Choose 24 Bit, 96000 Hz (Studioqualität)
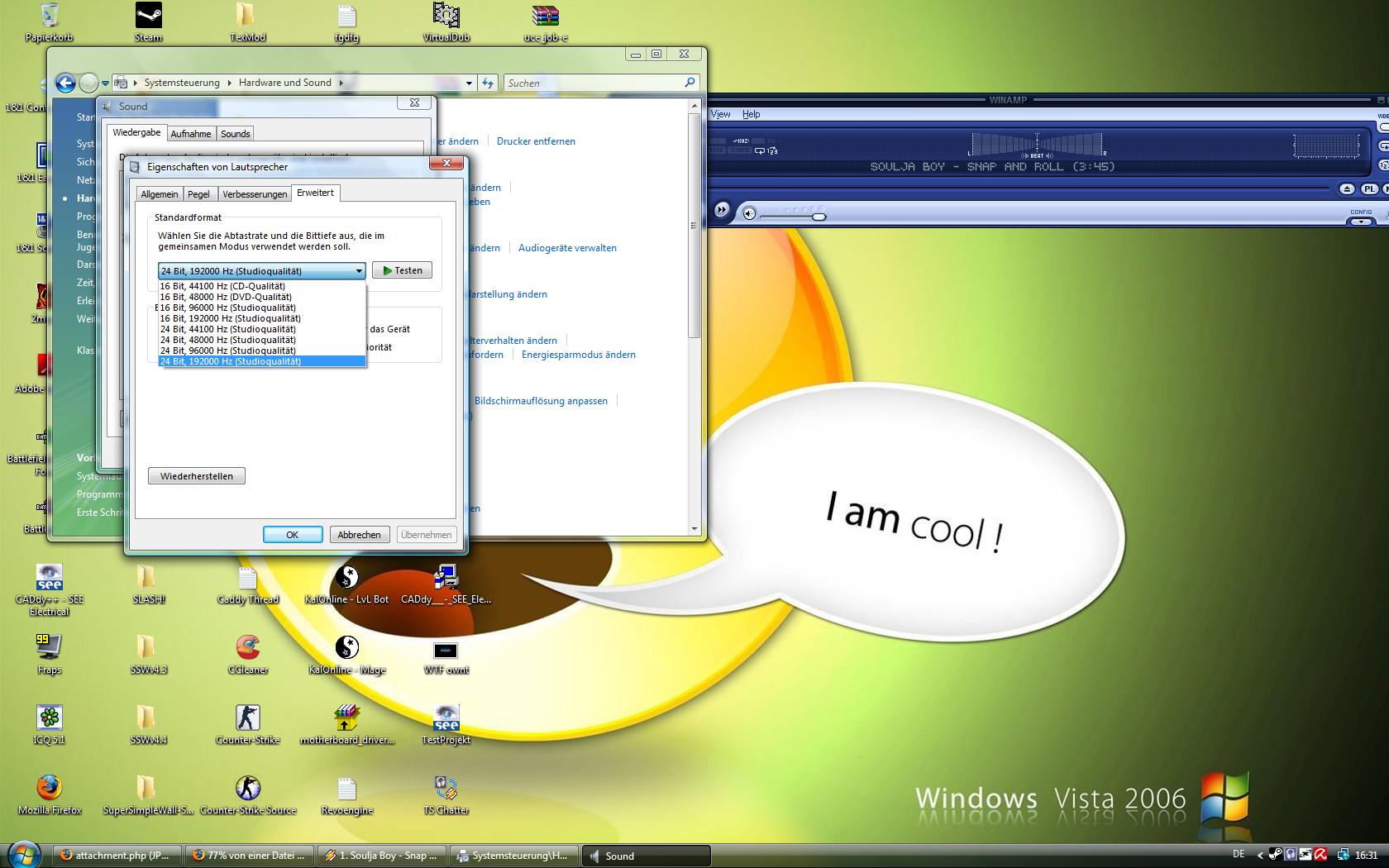 point(261,351)
